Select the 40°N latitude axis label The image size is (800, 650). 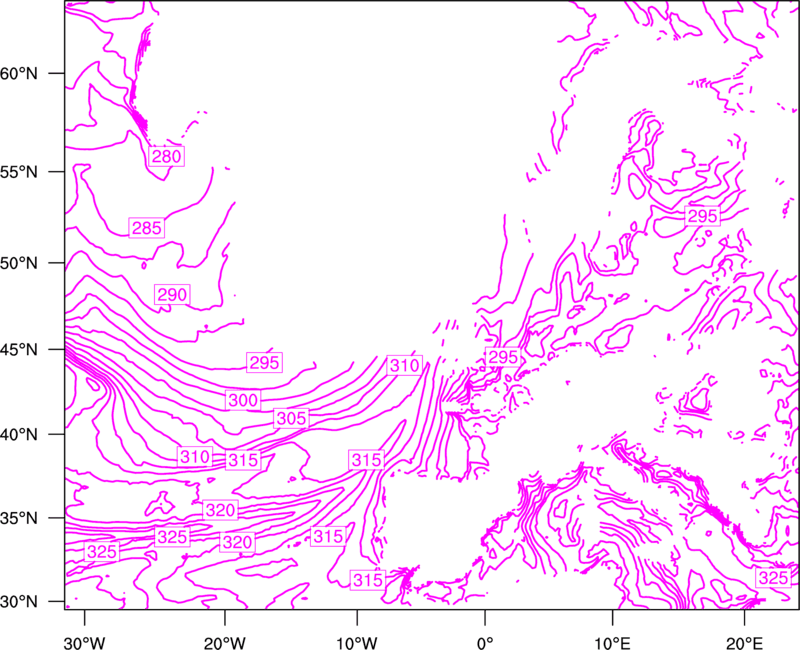click(x=18, y=435)
